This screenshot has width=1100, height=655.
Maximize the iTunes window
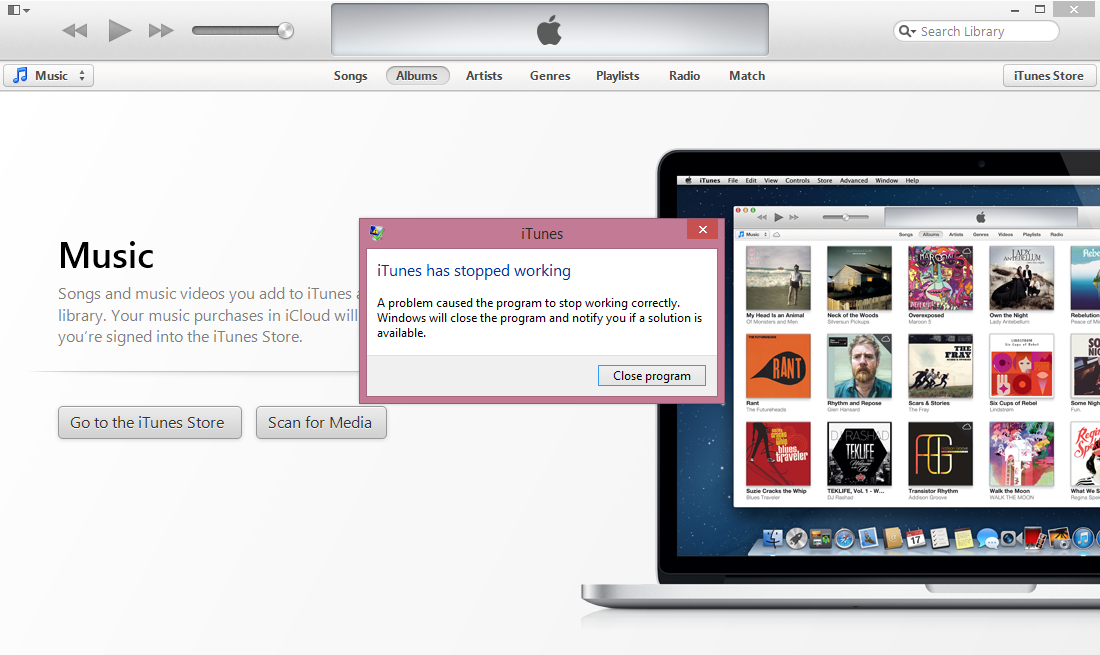(1040, 9)
